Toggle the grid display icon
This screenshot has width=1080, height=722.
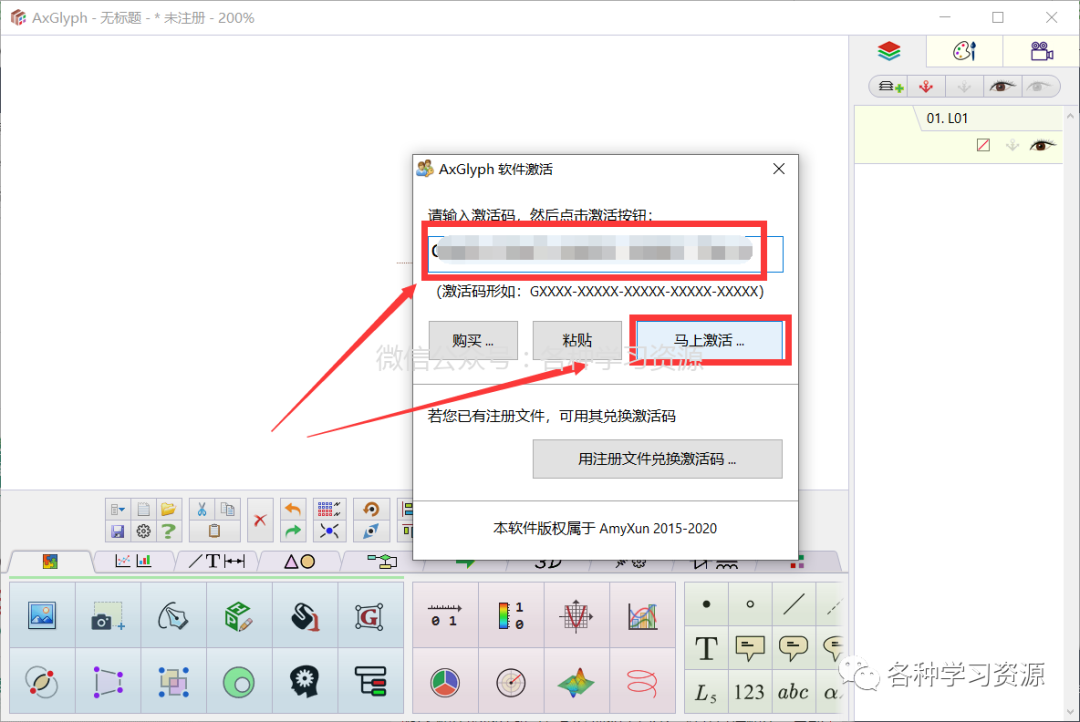pos(329,510)
